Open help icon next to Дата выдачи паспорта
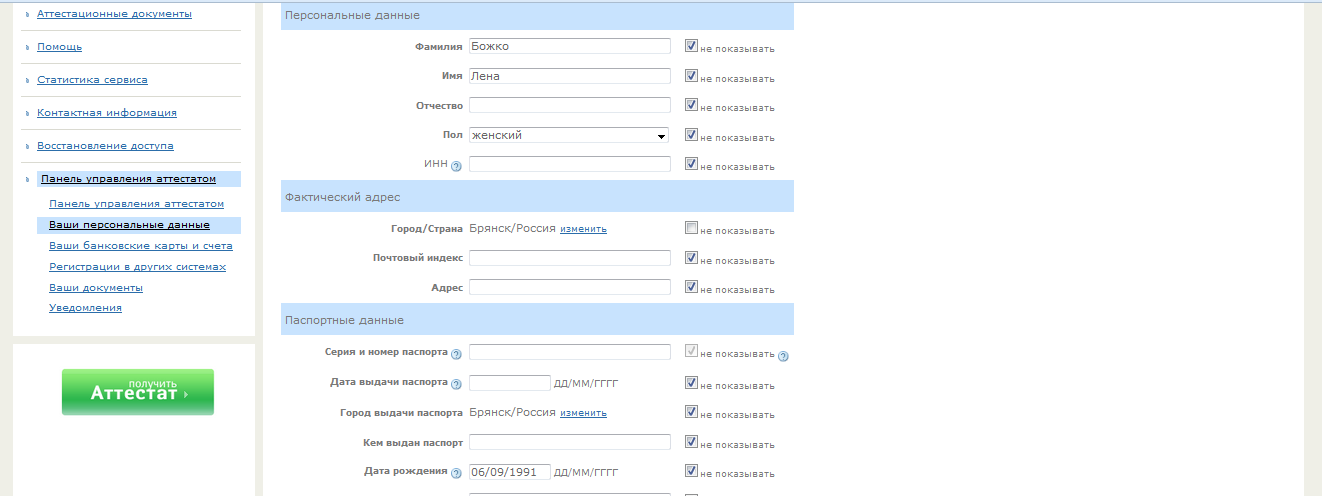Viewport: 1322px width, 496px height. (x=456, y=384)
